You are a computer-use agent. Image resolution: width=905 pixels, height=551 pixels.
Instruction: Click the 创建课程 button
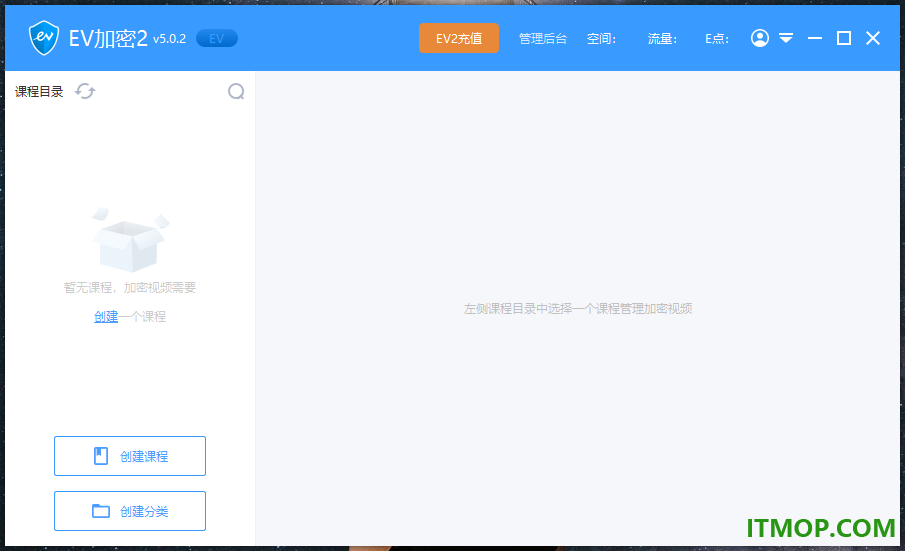130,456
